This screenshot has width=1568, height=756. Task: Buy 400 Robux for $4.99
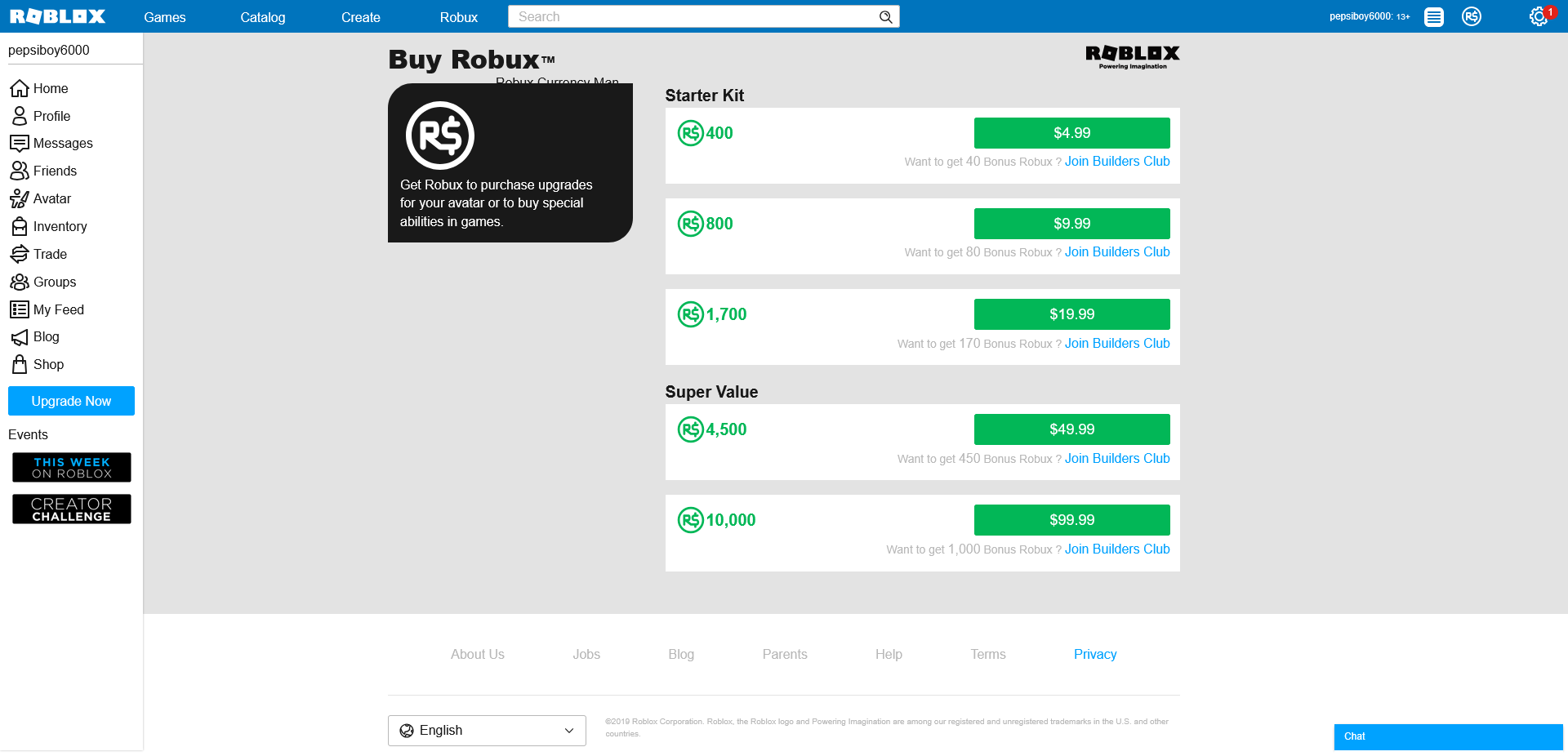pos(1071,133)
